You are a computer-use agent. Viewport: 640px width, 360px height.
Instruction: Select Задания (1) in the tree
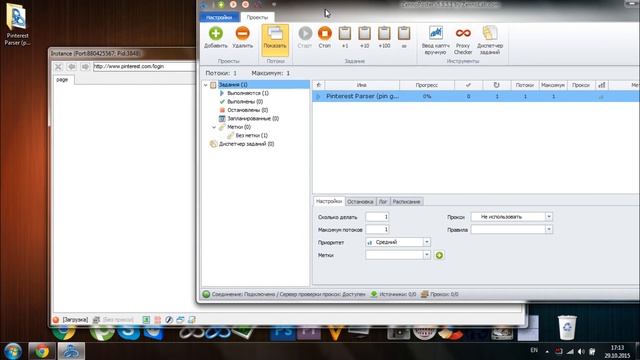233,84
